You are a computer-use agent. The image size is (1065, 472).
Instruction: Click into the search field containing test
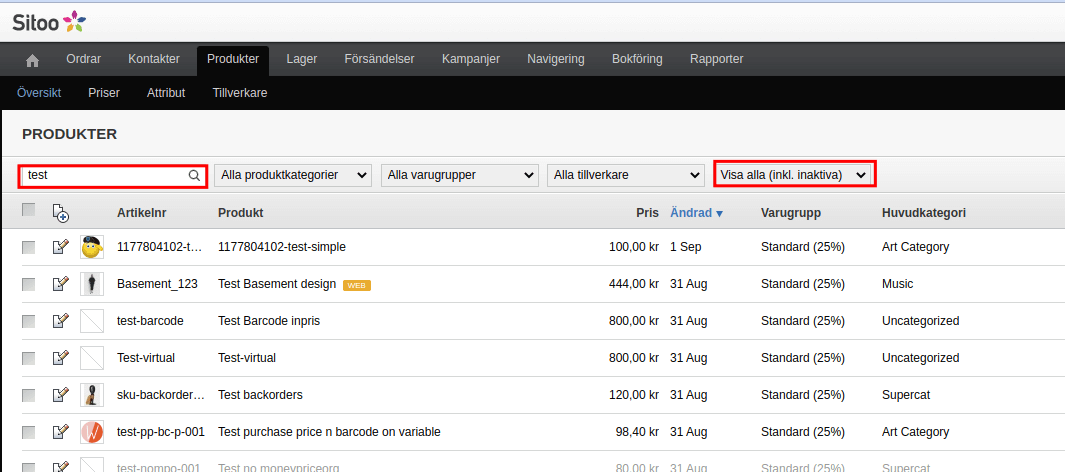pos(105,175)
